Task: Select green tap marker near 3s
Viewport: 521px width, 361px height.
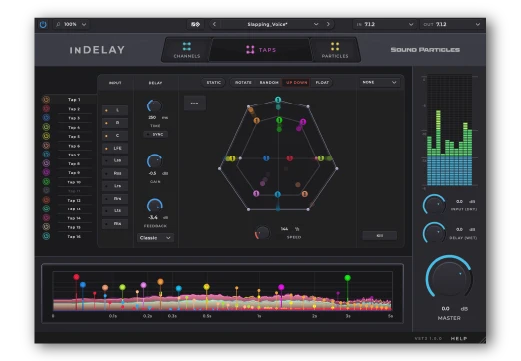Action: pos(347,278)
